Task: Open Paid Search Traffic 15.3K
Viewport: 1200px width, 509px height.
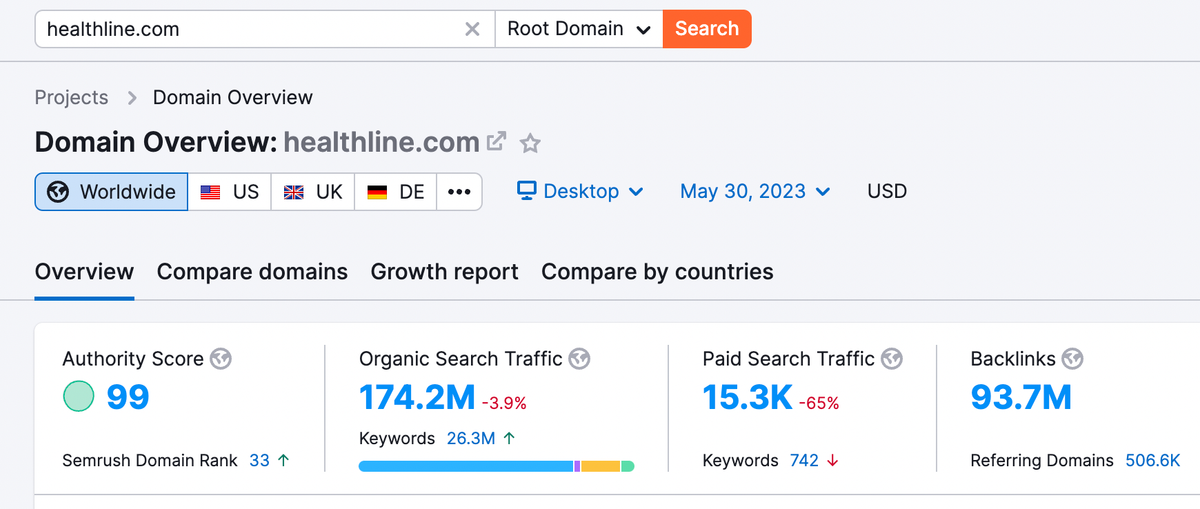Action: click(x=748, y=397)
